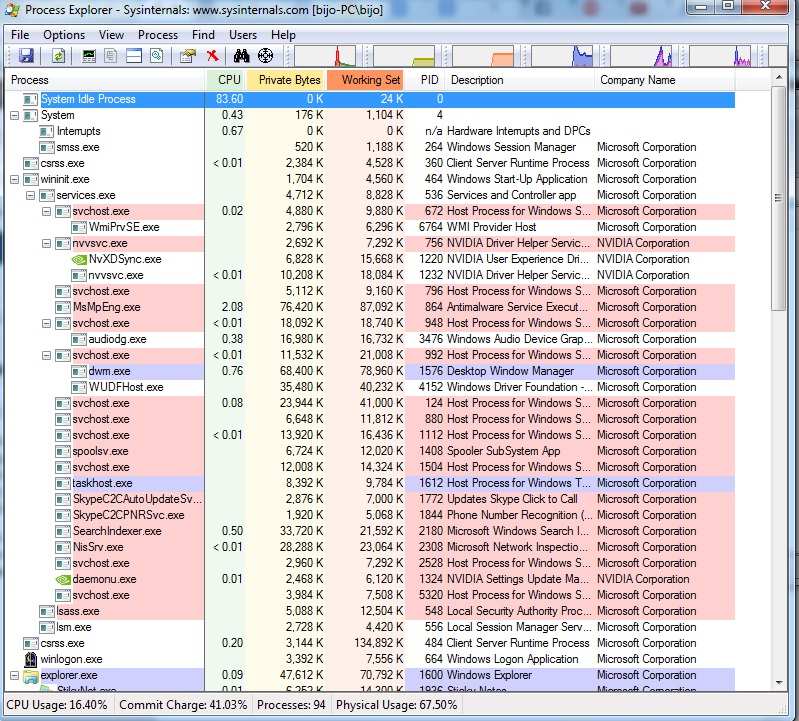Open the Help menu
This screenshot has height=721, width=799.
(283, 35)
